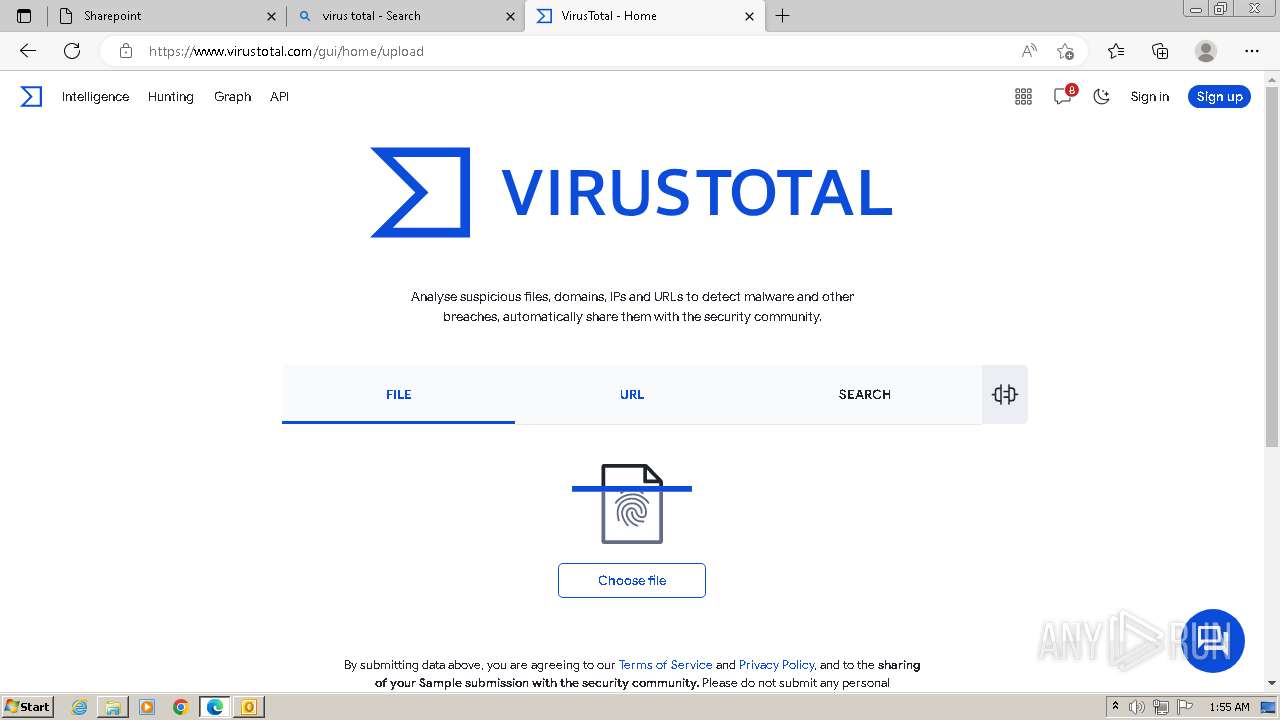Reload the page with refresh icon
Image resolution: width=1280 pixels, height=720 pixels.
(x=72, y=51)
